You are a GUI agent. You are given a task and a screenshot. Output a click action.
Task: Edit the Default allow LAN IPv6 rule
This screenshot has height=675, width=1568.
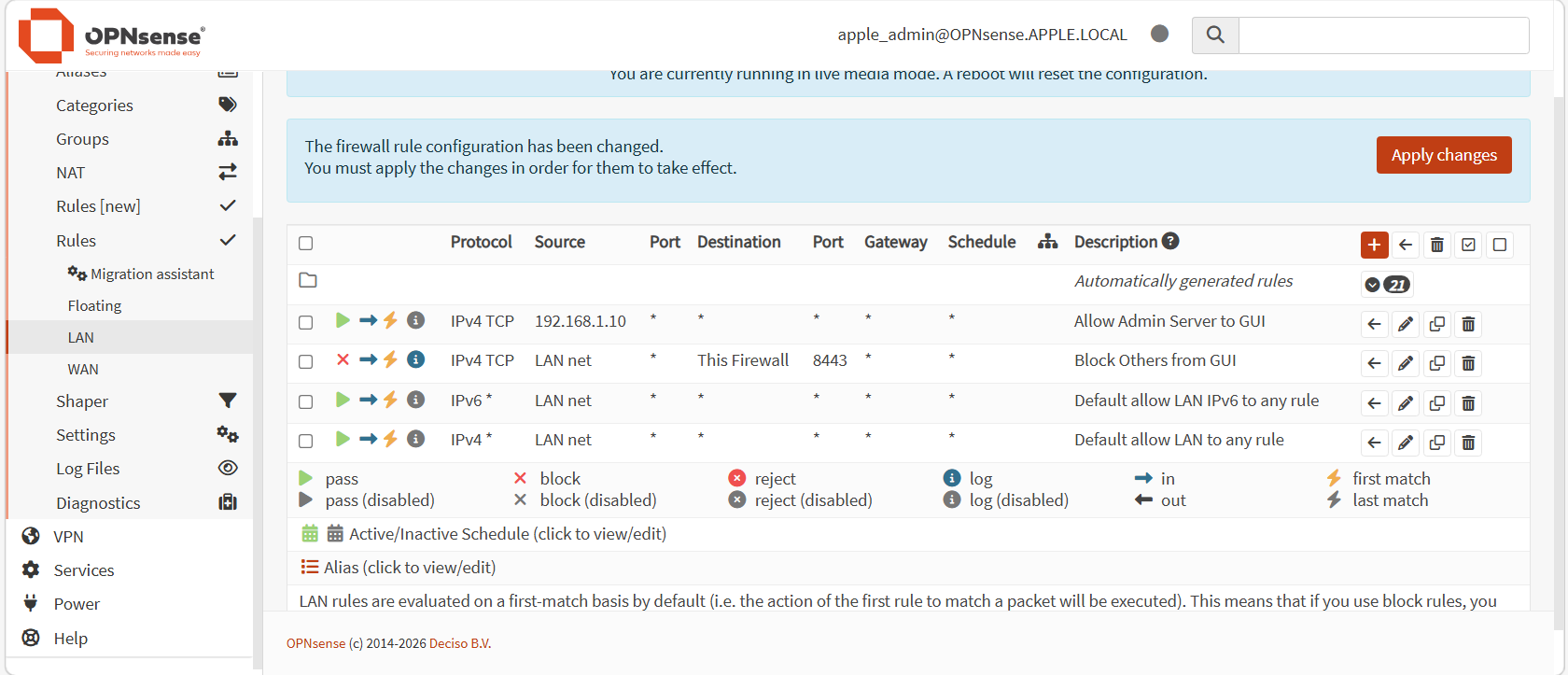point(1406,403)
